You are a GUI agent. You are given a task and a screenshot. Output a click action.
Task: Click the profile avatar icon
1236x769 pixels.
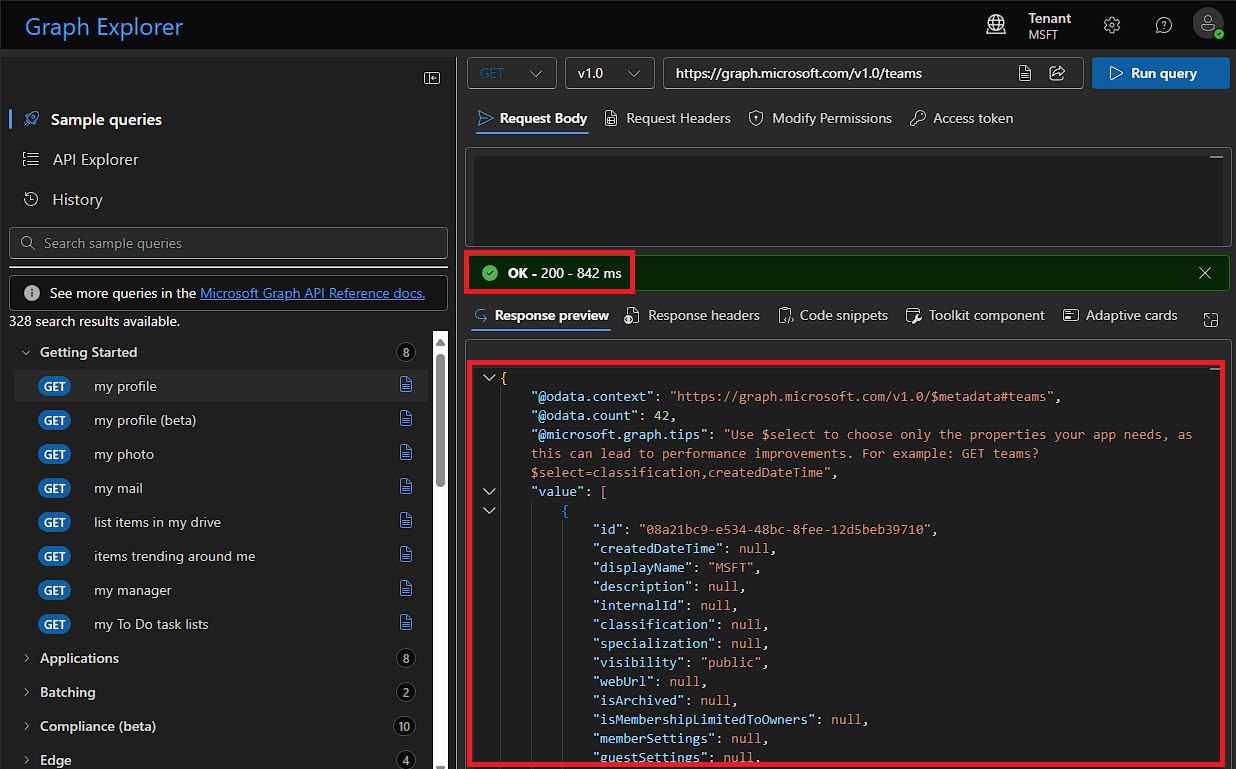click(x=1208, y=24)
